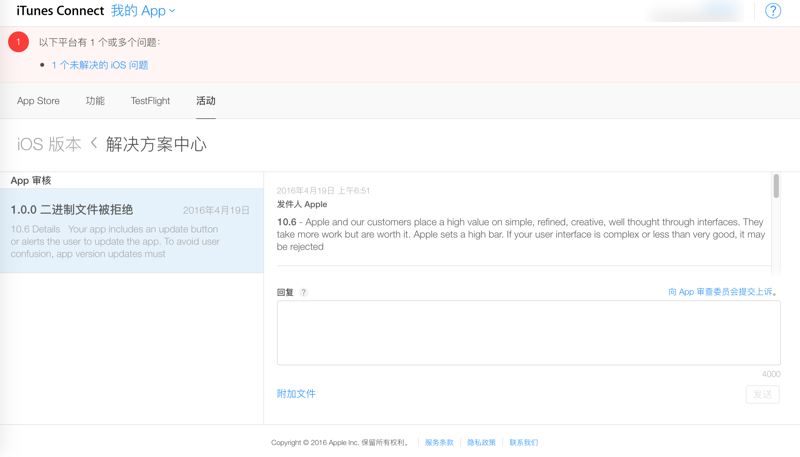The image size is (800, 457).
Task: Click the 附加文件 attach file link
Action: click(296, 394)
